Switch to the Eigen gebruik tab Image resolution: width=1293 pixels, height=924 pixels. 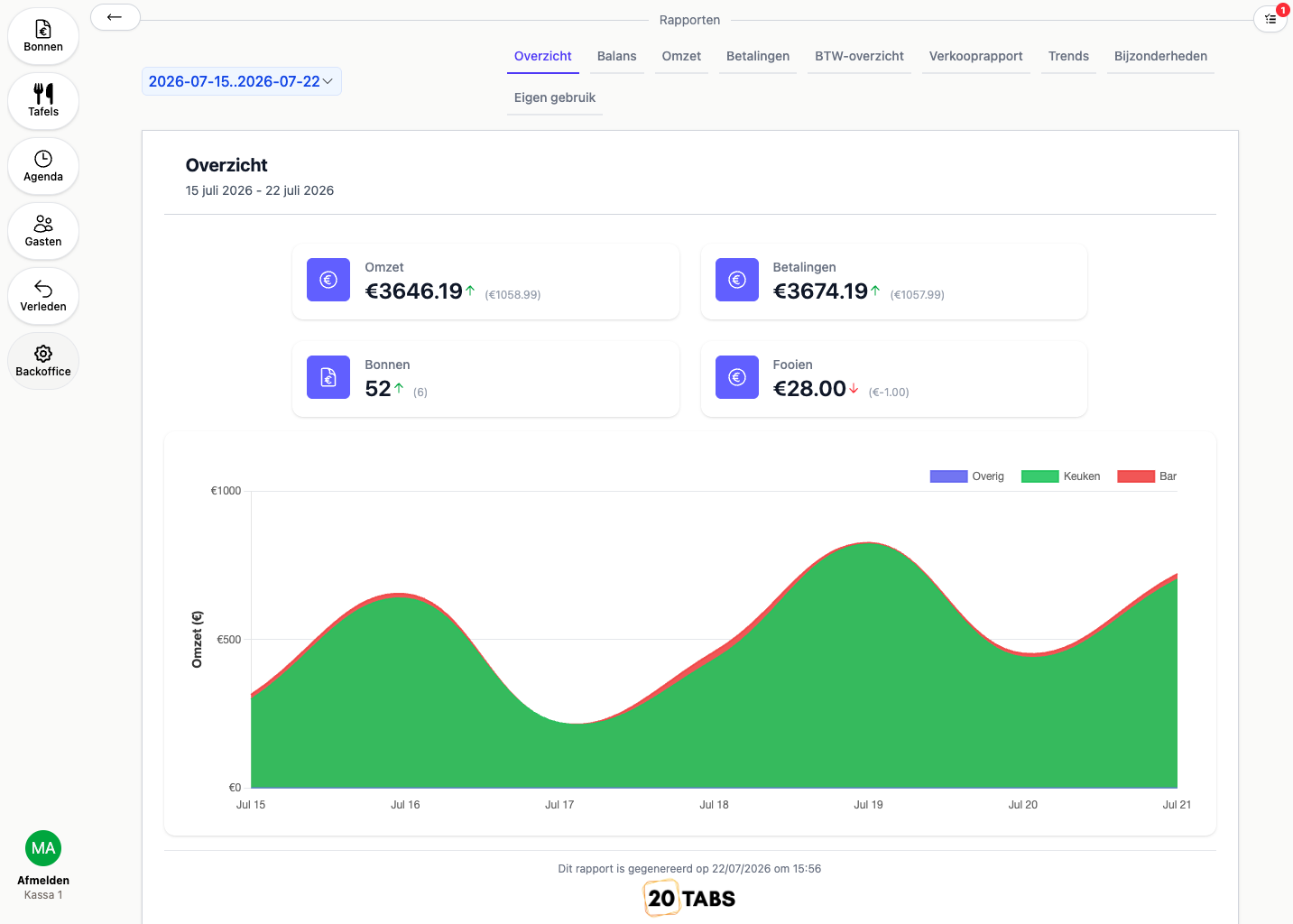pyautogui.click(x=555, y=97)
